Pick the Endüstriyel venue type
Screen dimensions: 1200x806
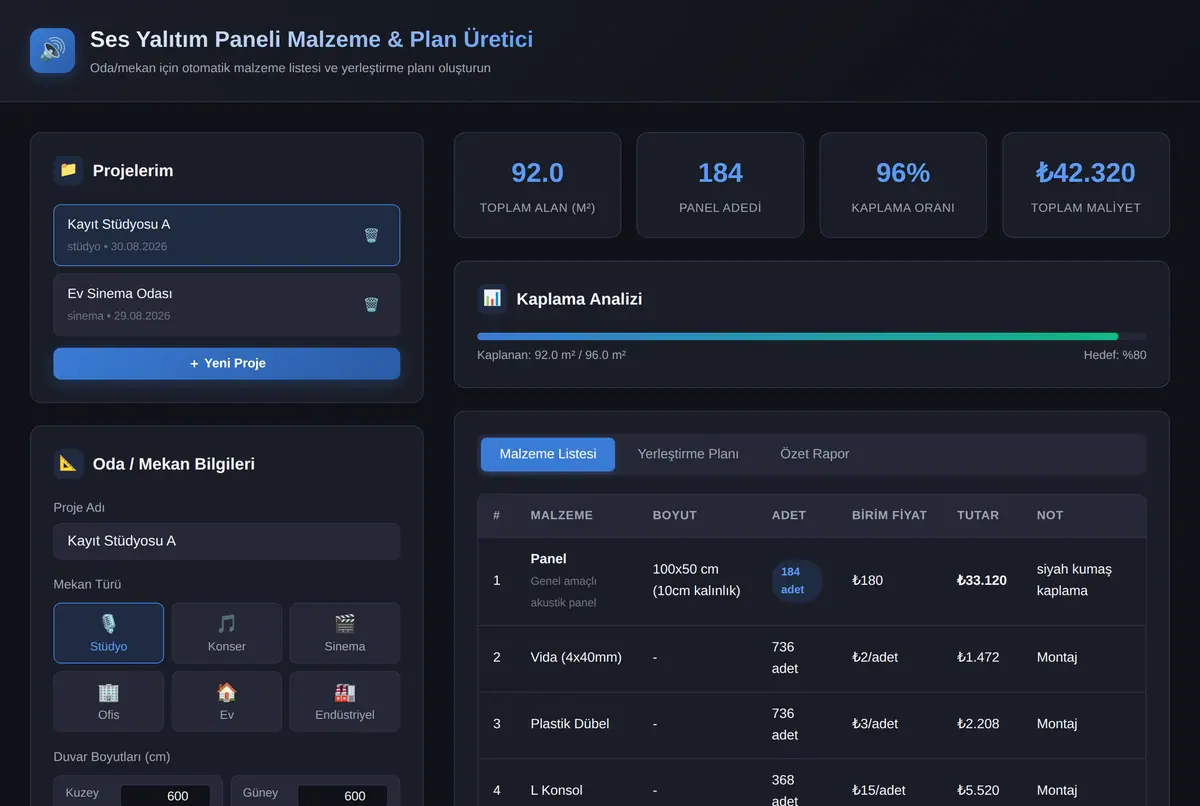345,702
